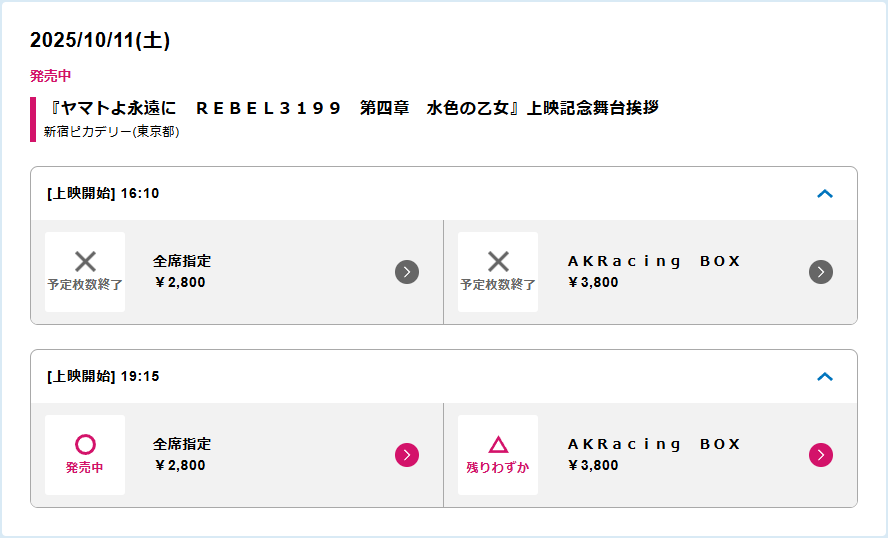
Task: Click the sold-out X icon for 16:10 AKRacing BOX
Action: coord(498,262)
